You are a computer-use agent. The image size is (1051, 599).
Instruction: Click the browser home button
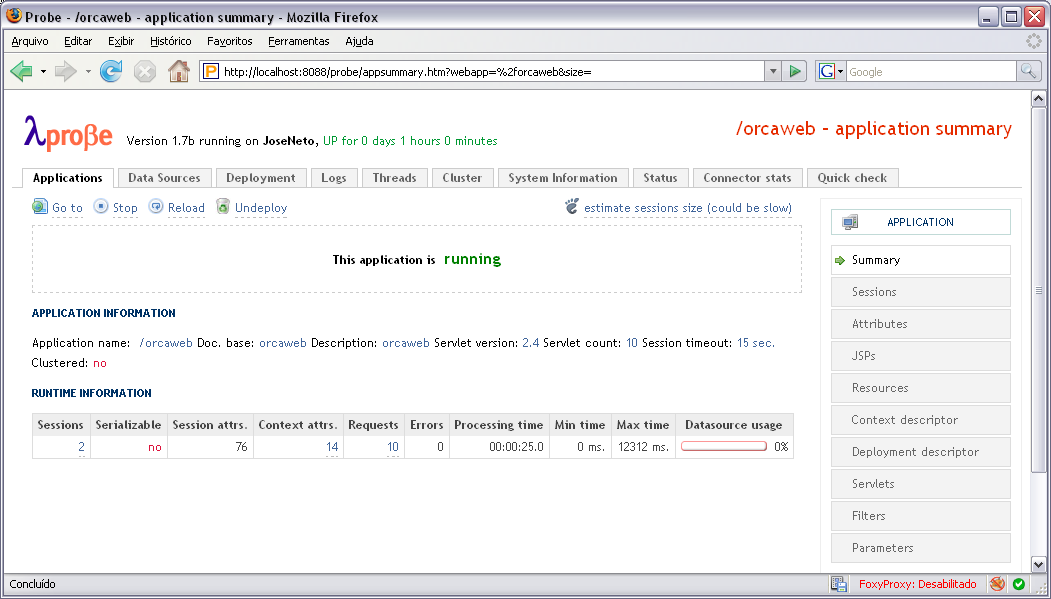coord(178,71)
